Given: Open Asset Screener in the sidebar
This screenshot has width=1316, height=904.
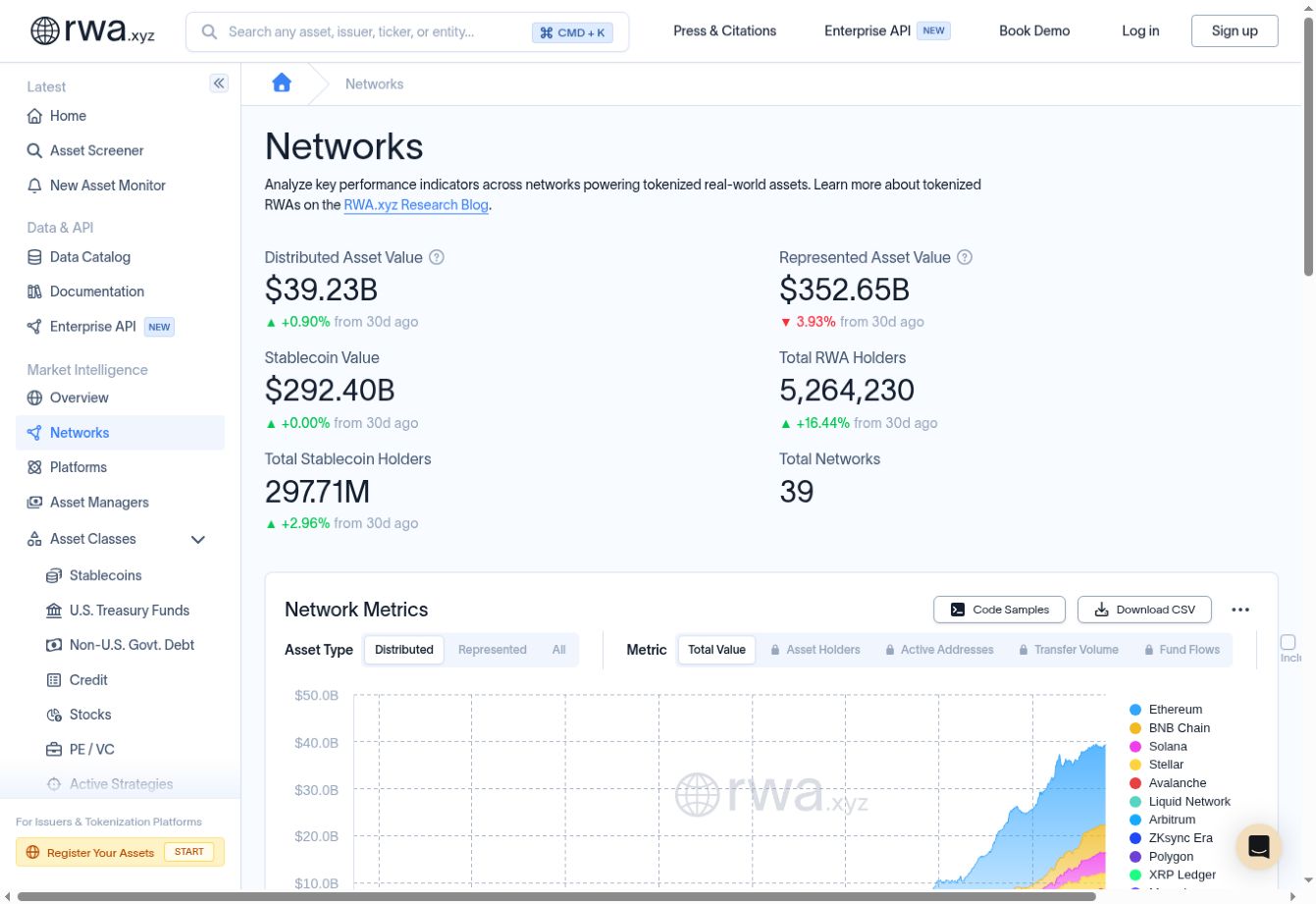Looking at the screenshot, I should pos(120,150).
